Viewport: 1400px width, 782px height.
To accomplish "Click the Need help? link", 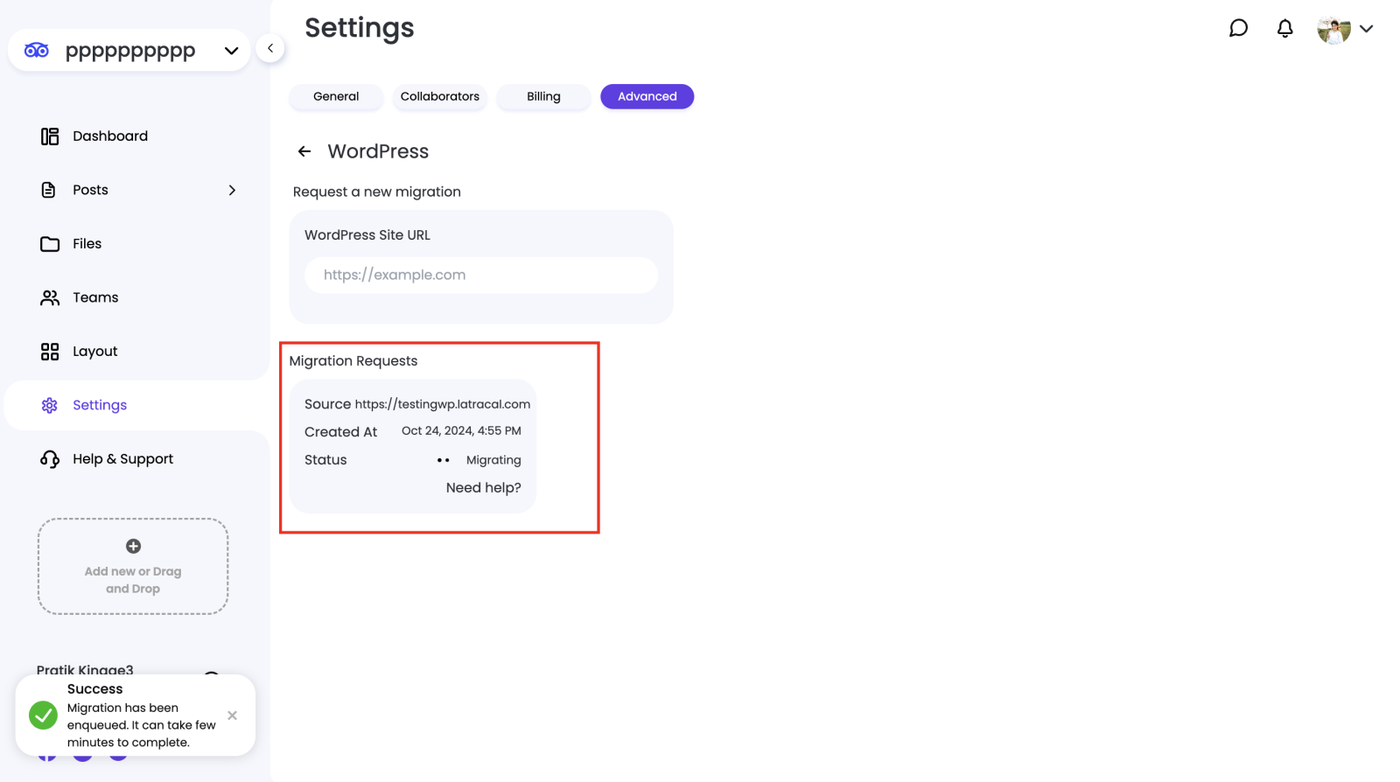I will point(483,488).
